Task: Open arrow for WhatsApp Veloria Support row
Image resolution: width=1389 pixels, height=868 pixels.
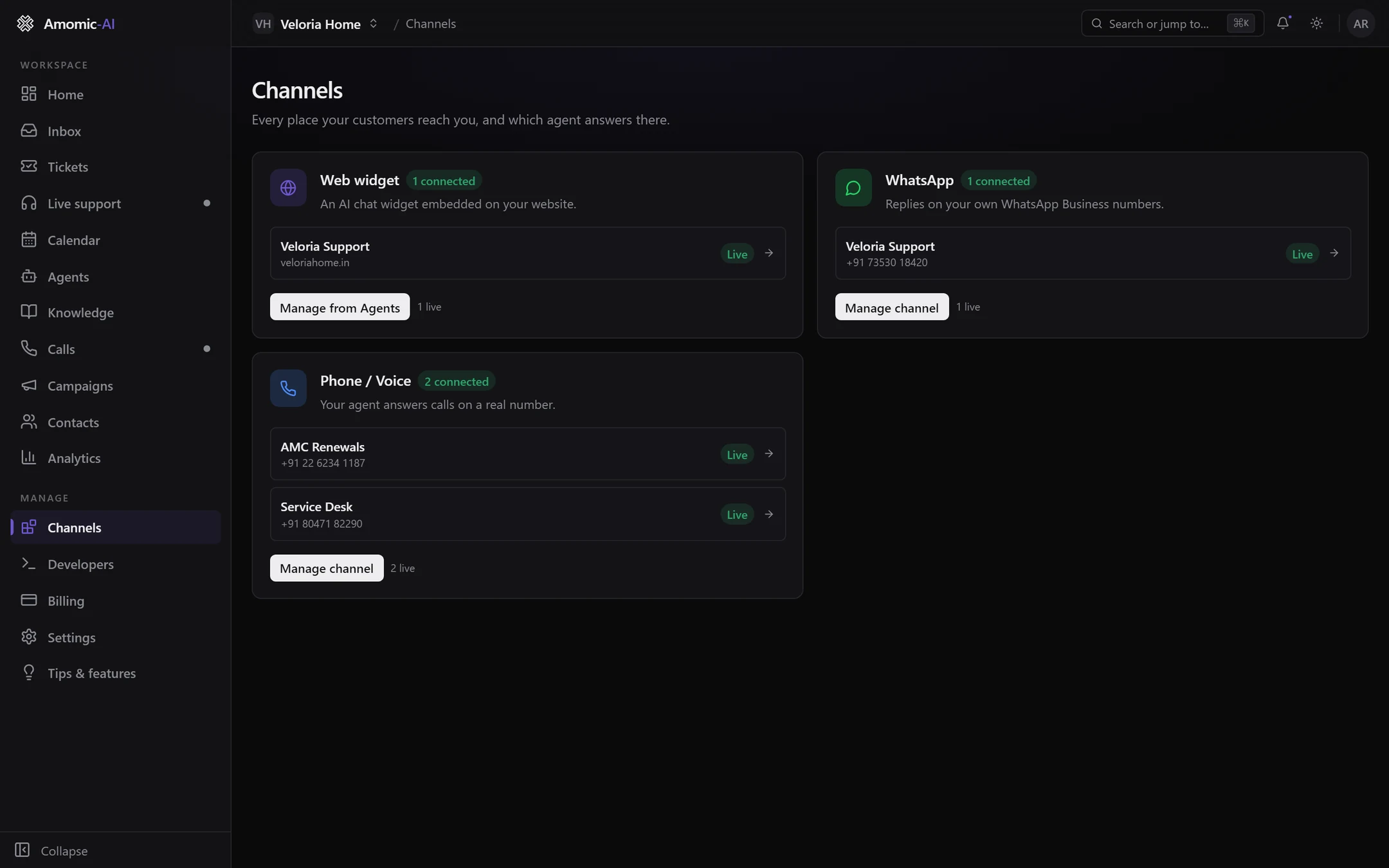Action: [x=1334, y=253]
